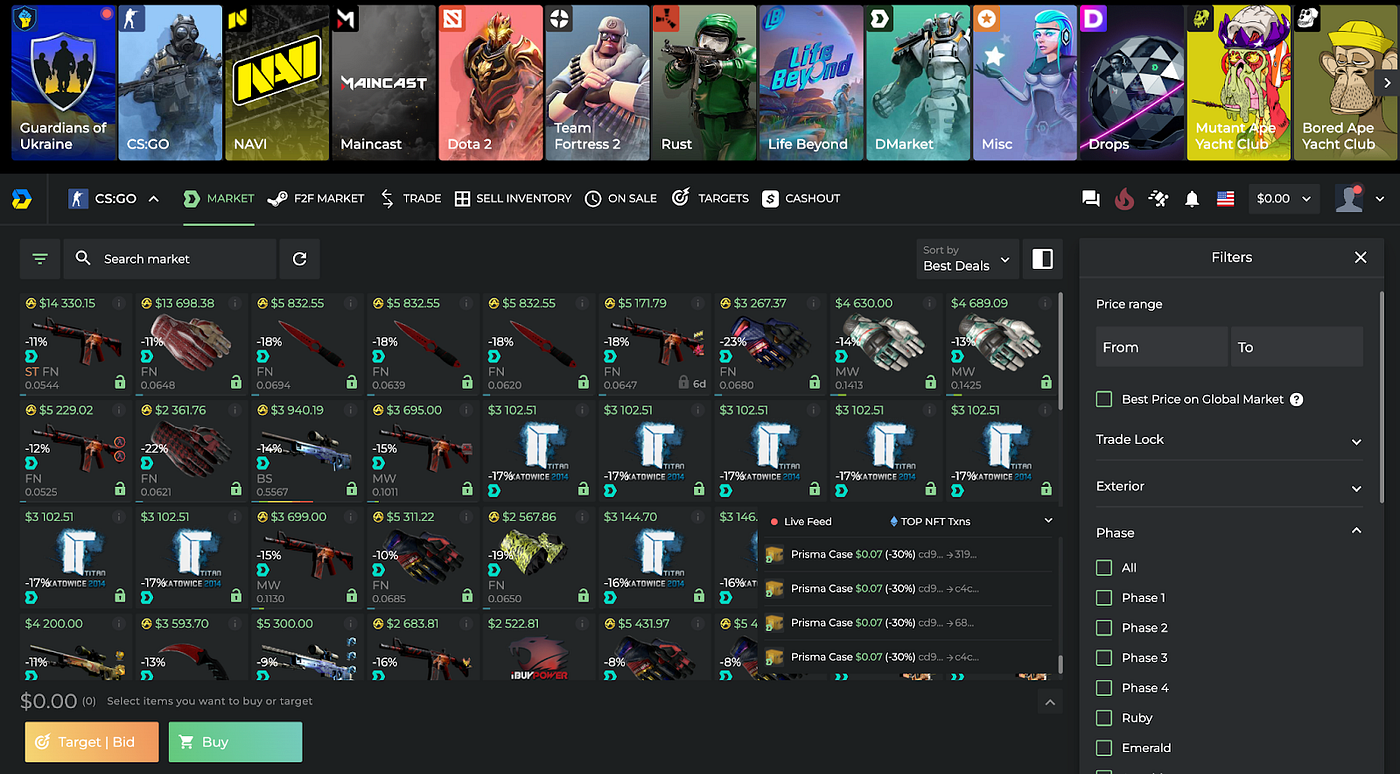Viewport: 1400px width, 774px height.
Task: Check the Phase 3 filter
Action: (1104, 657)
